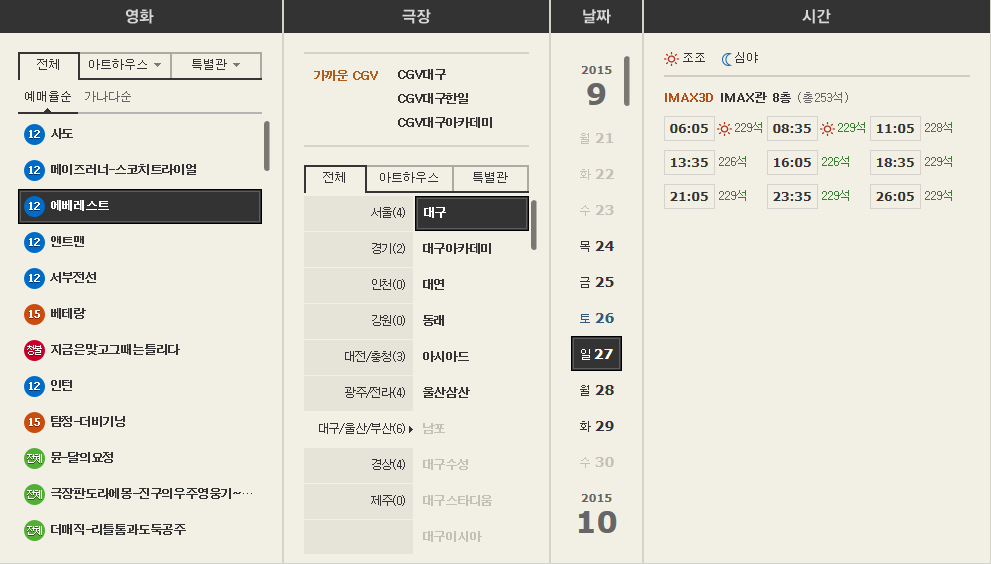Pick date 일 27
This screenshot has height=564, width=991.
(x=597, y=354)
